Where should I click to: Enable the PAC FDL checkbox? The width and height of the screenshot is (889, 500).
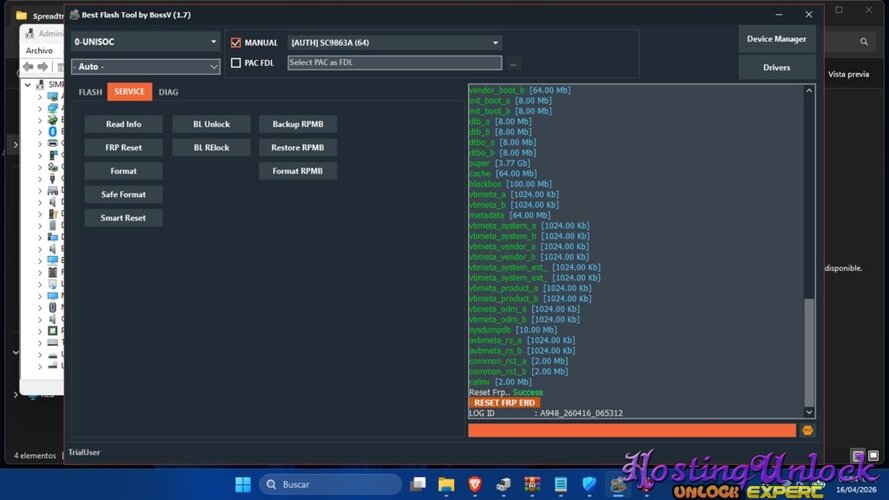click(236, 63)
